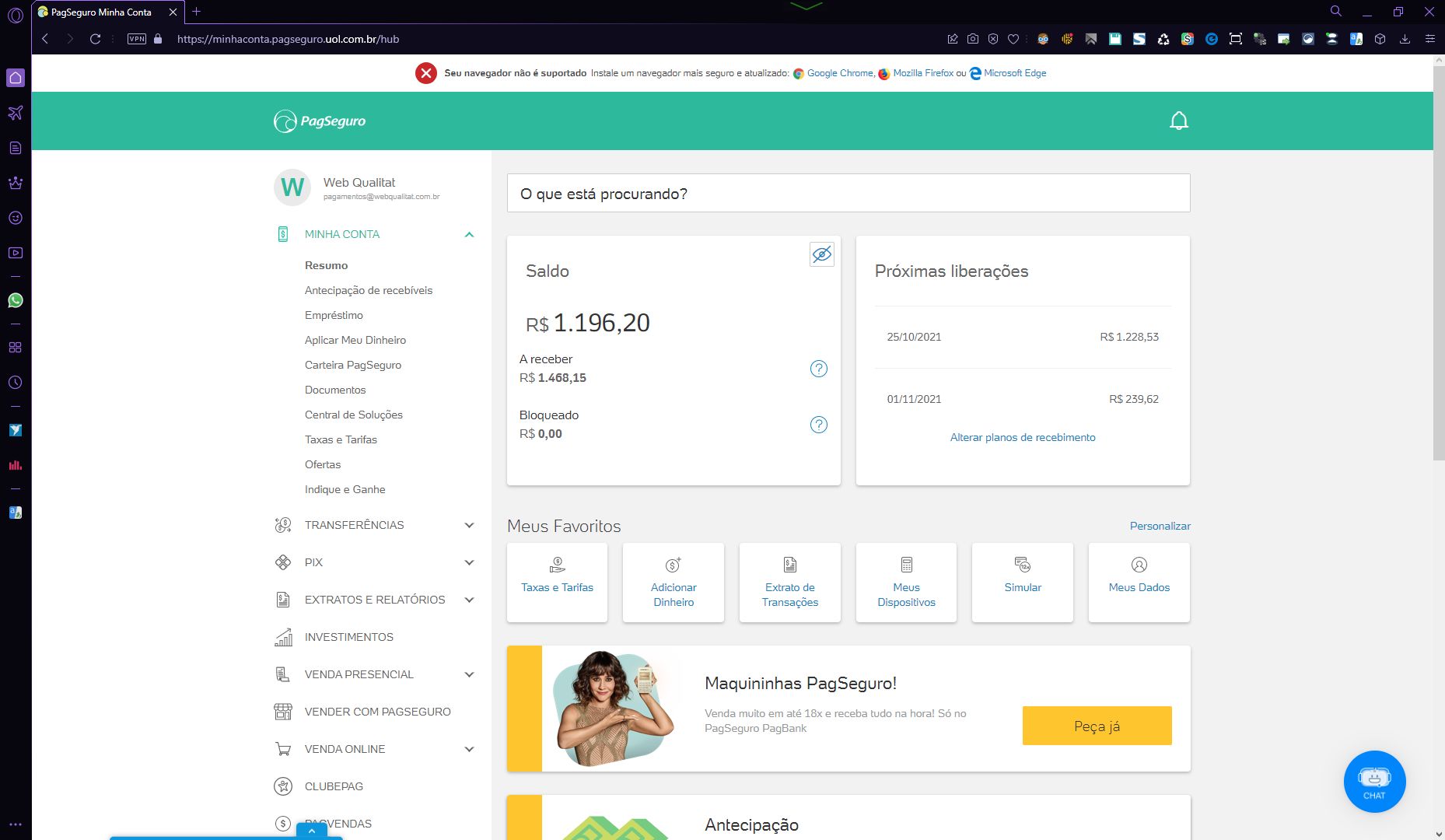Expand the Transferências section
The image size is (1445, 840).
pyautogui.click(x=469, y=525)
